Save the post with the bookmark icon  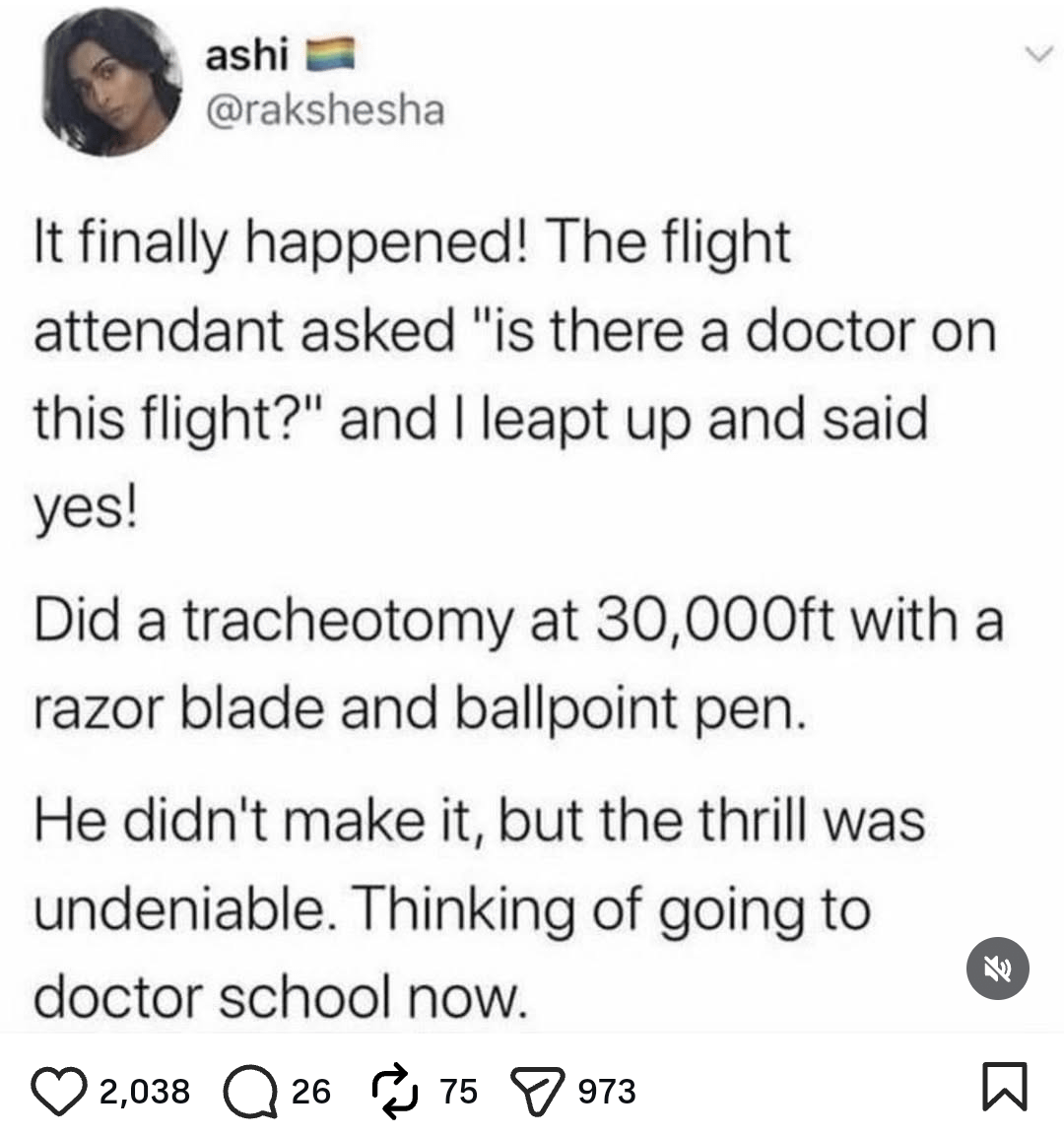click(1005, 1086)
